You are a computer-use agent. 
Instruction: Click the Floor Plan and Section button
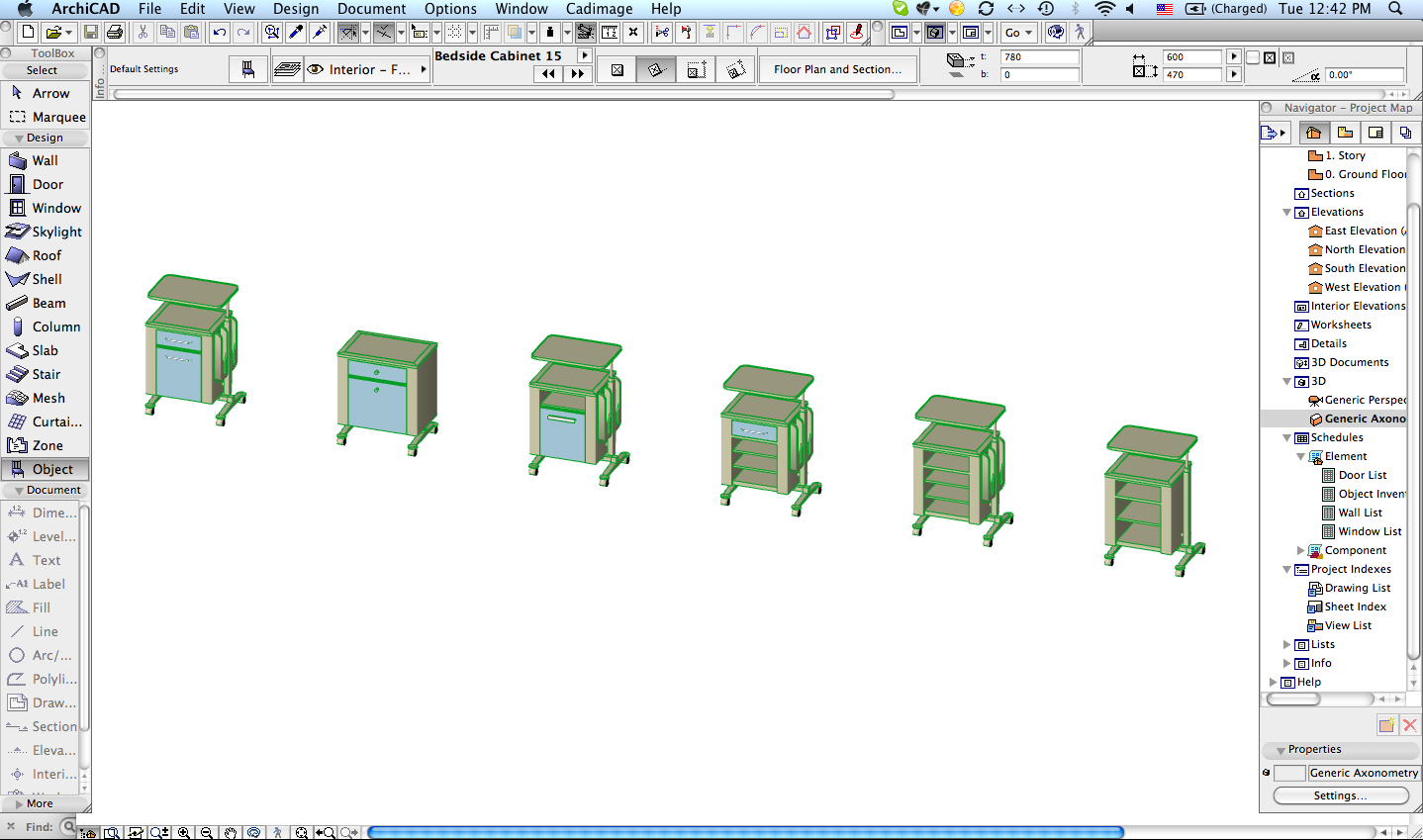pos(837,69)
